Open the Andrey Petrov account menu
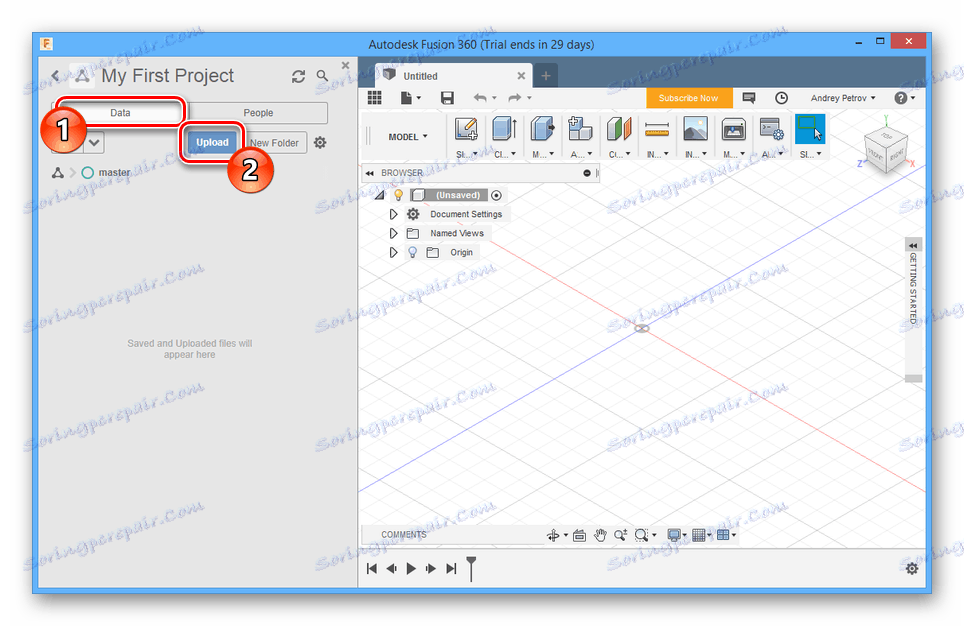The width and height of the screenshot is (964, 626). click(x=843, y=98)
